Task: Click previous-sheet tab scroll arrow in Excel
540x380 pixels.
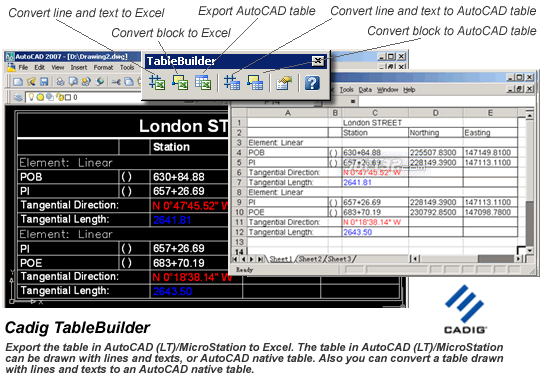Action: pos(243,259)
